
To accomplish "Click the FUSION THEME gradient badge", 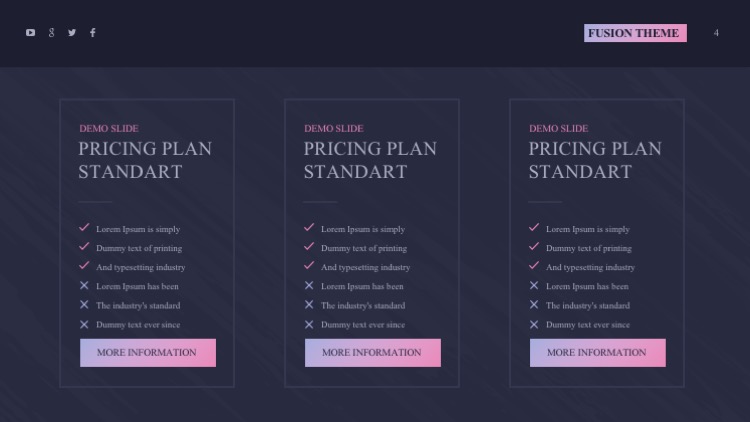I will (634, 33).
